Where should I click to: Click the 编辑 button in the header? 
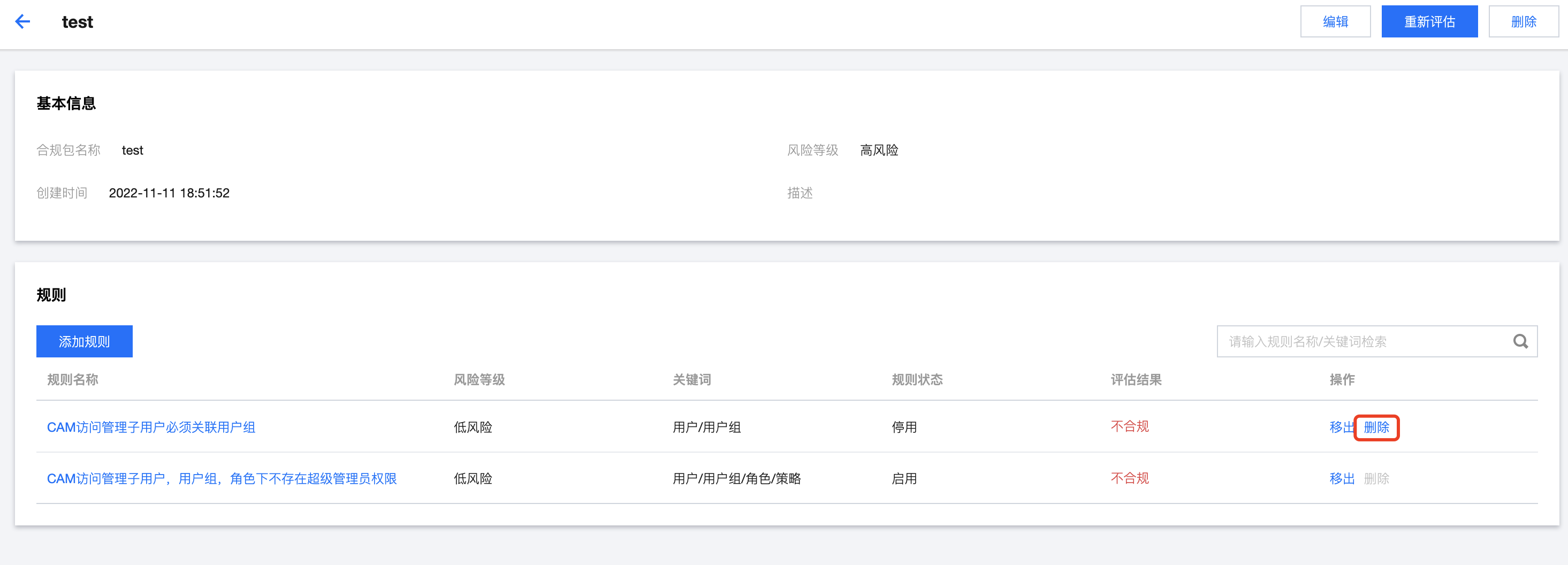(x=1335, y=22)
